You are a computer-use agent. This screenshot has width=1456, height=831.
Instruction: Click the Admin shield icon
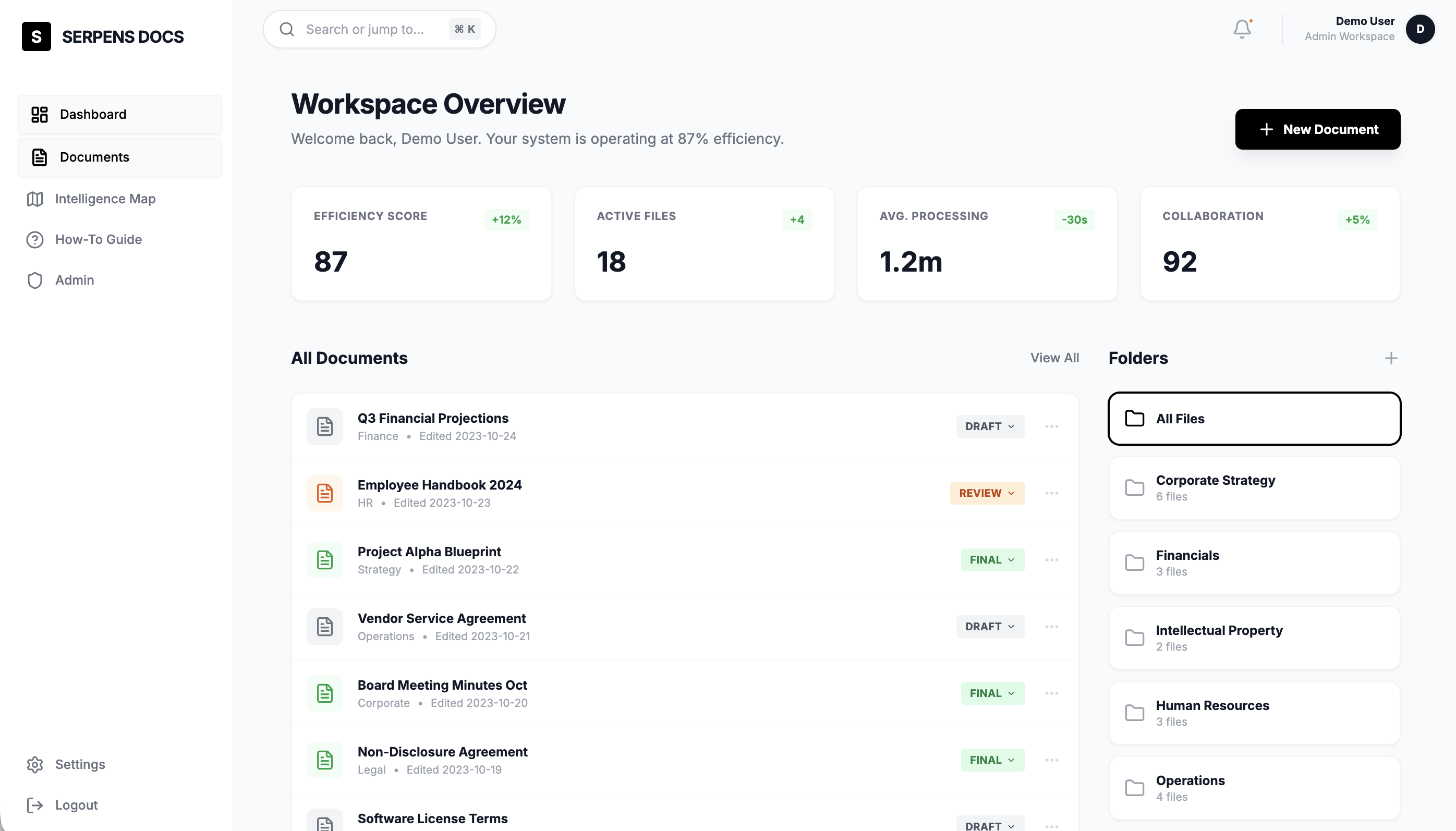[35, 280]
